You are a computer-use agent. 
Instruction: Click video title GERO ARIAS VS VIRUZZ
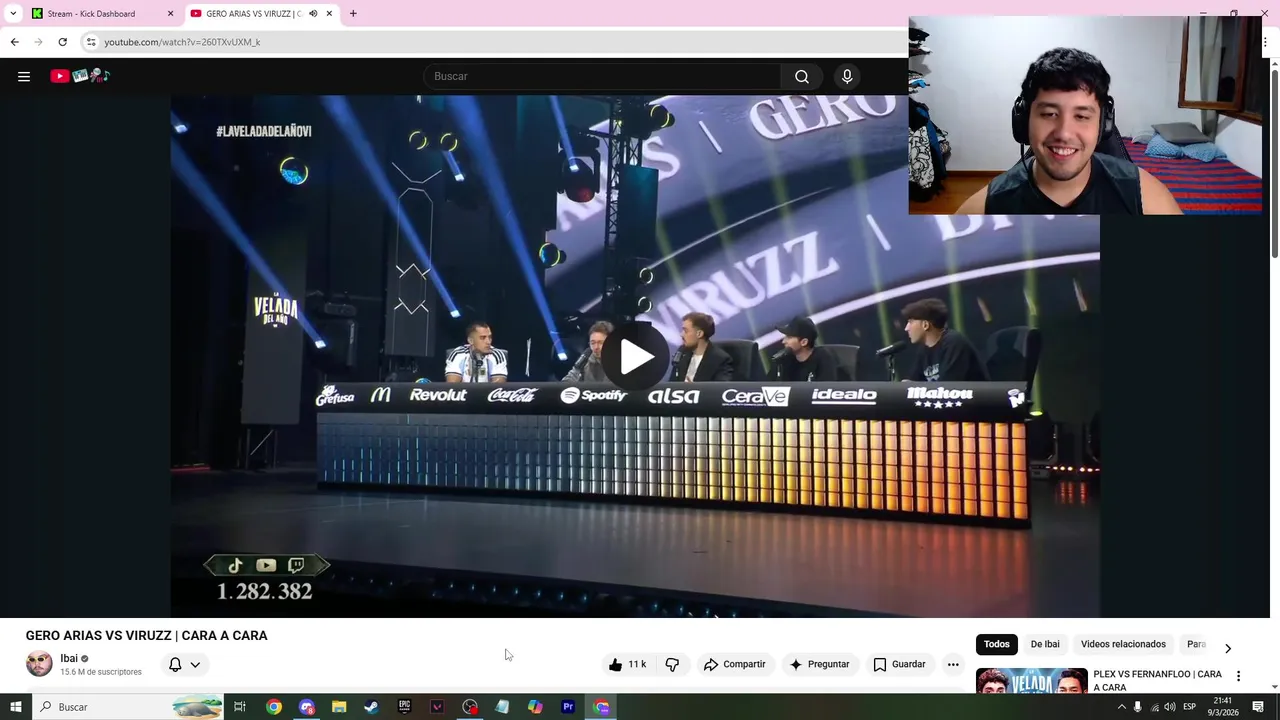(147, 636)
